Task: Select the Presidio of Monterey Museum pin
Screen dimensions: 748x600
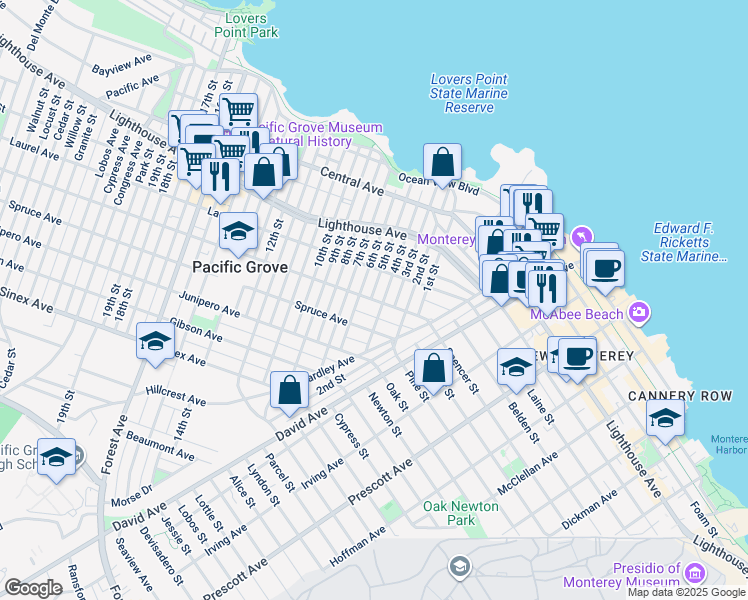Action: click(x=695, y=572)
